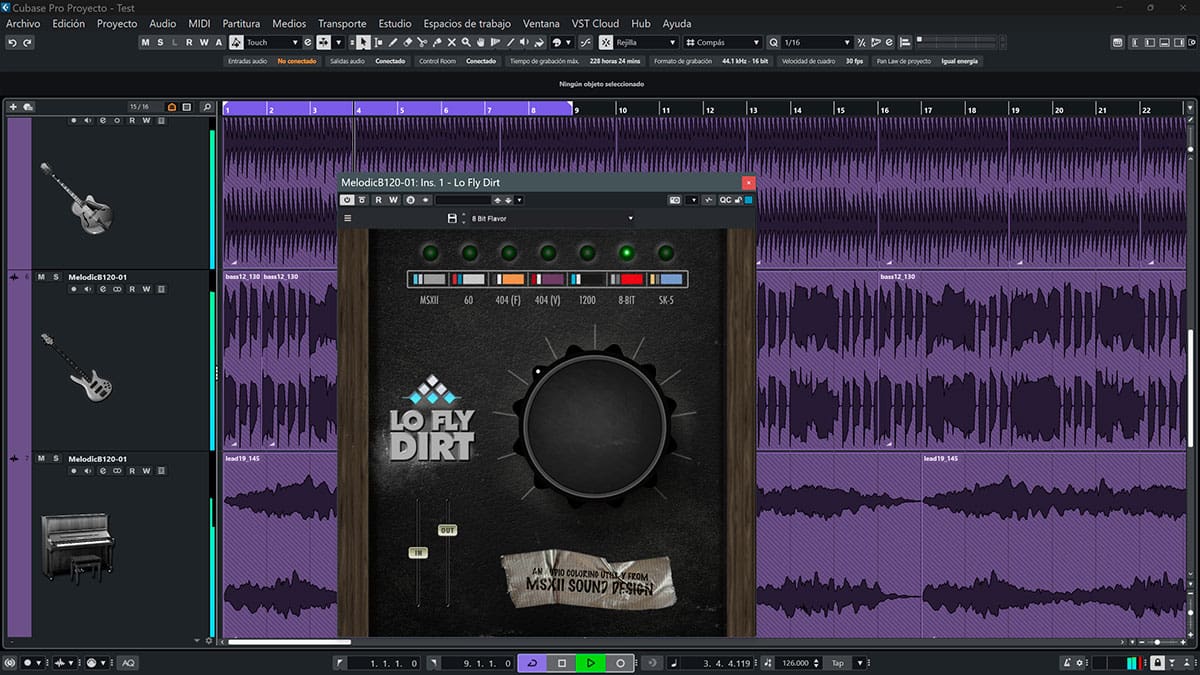Click the electric guitar track picture
The height and width of the screenshot is (675, 1200).
point(77,198)
